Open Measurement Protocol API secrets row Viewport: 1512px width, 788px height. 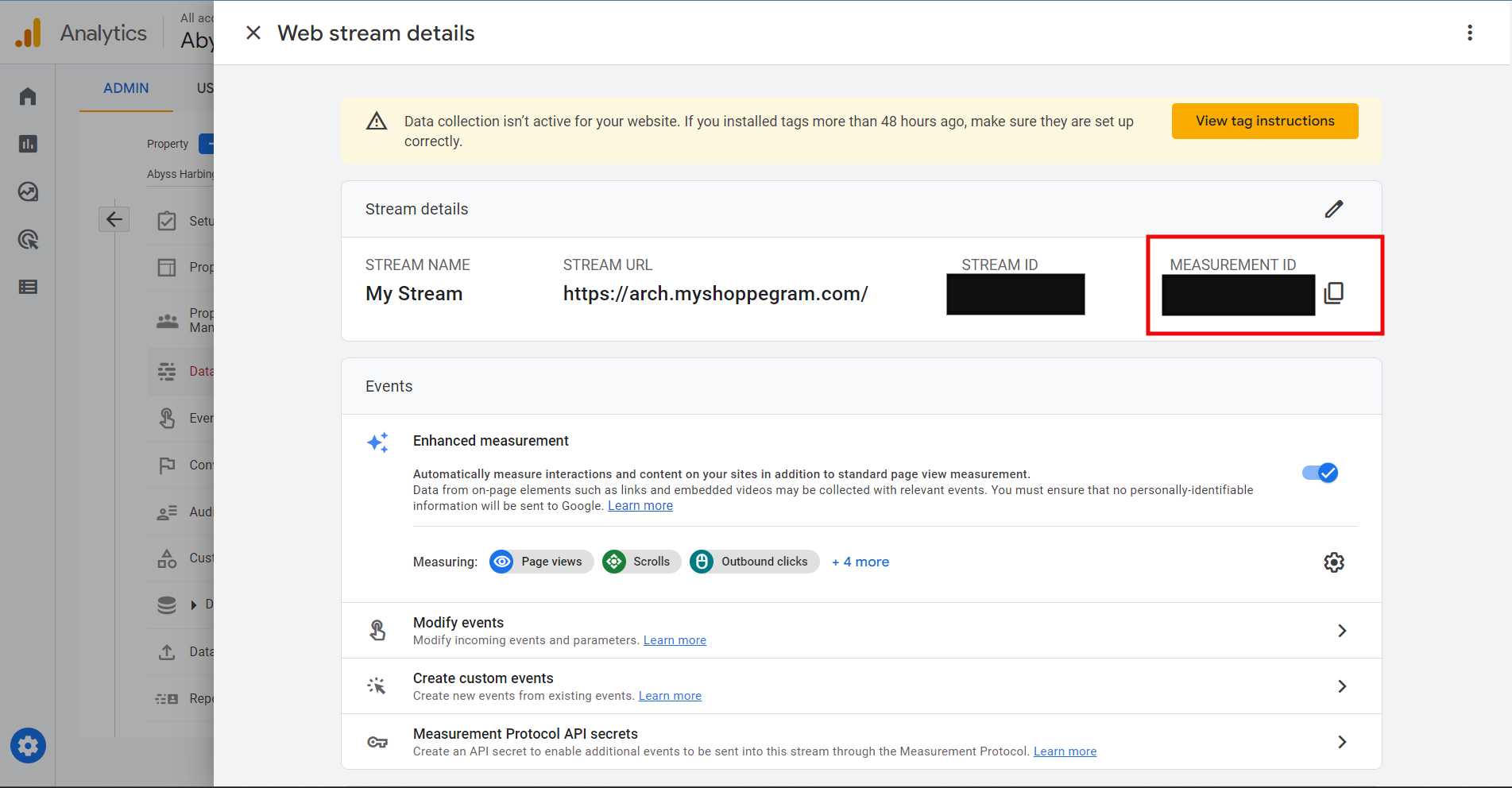click(x=861, y=742)
